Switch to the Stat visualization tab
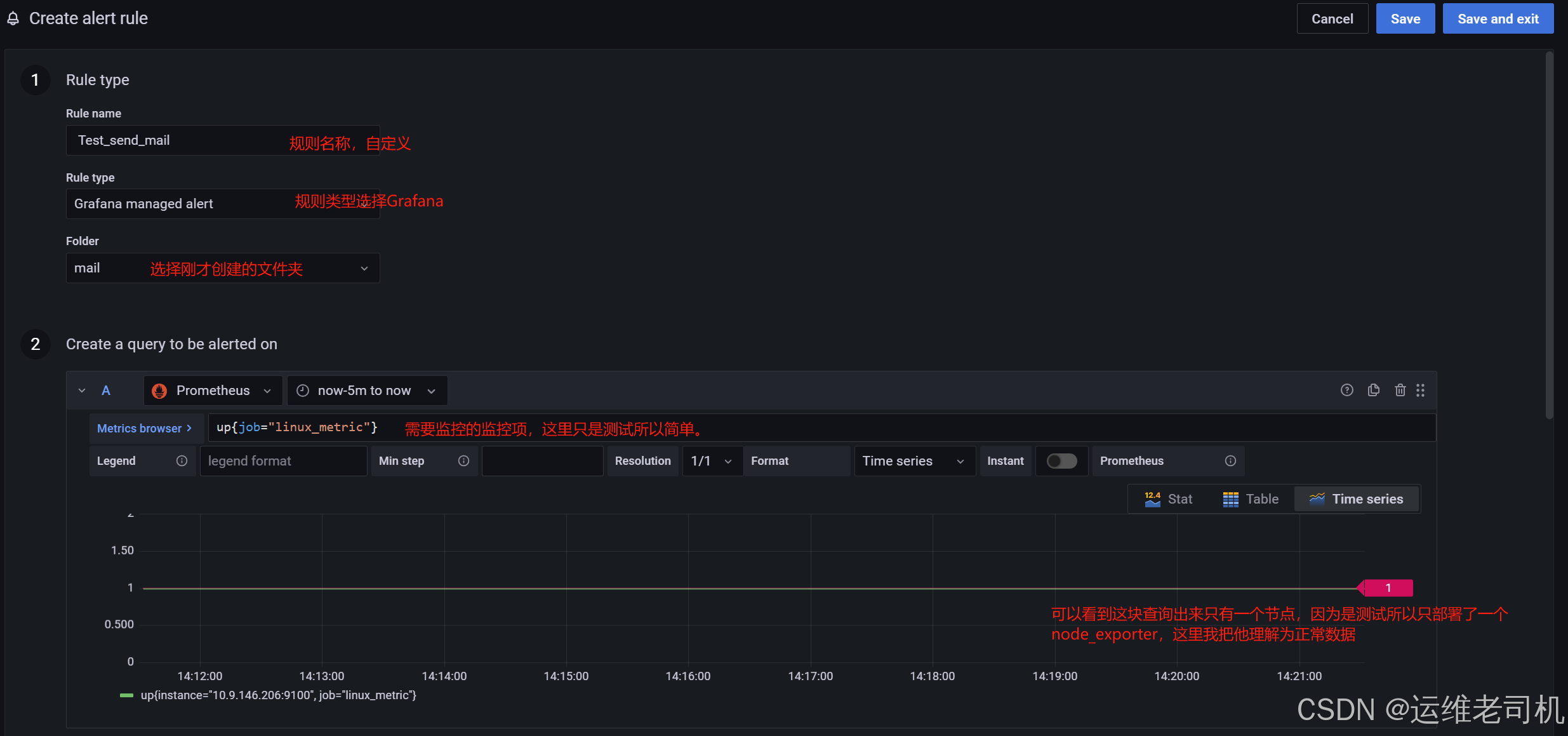Image resolution: width=1568 pixels, height=736 pixels. (x=1169, y=499)
